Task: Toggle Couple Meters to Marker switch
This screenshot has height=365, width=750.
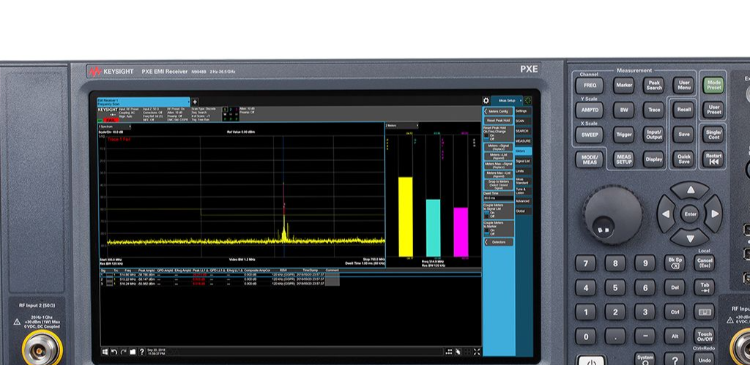Action: (487, 231)
